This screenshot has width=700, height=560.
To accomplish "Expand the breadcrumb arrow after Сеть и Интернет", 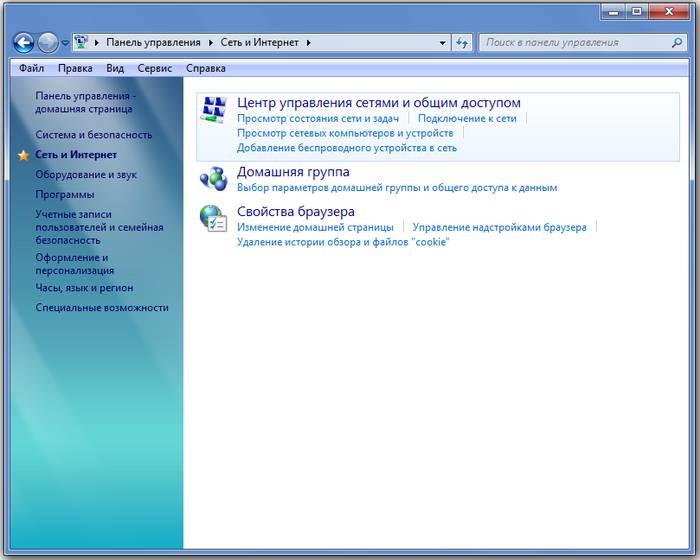I will point(309,43).
